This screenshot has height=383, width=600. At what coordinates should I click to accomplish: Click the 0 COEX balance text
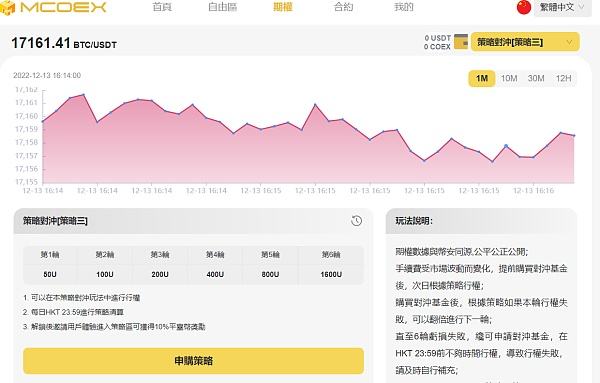click(437, 47)
